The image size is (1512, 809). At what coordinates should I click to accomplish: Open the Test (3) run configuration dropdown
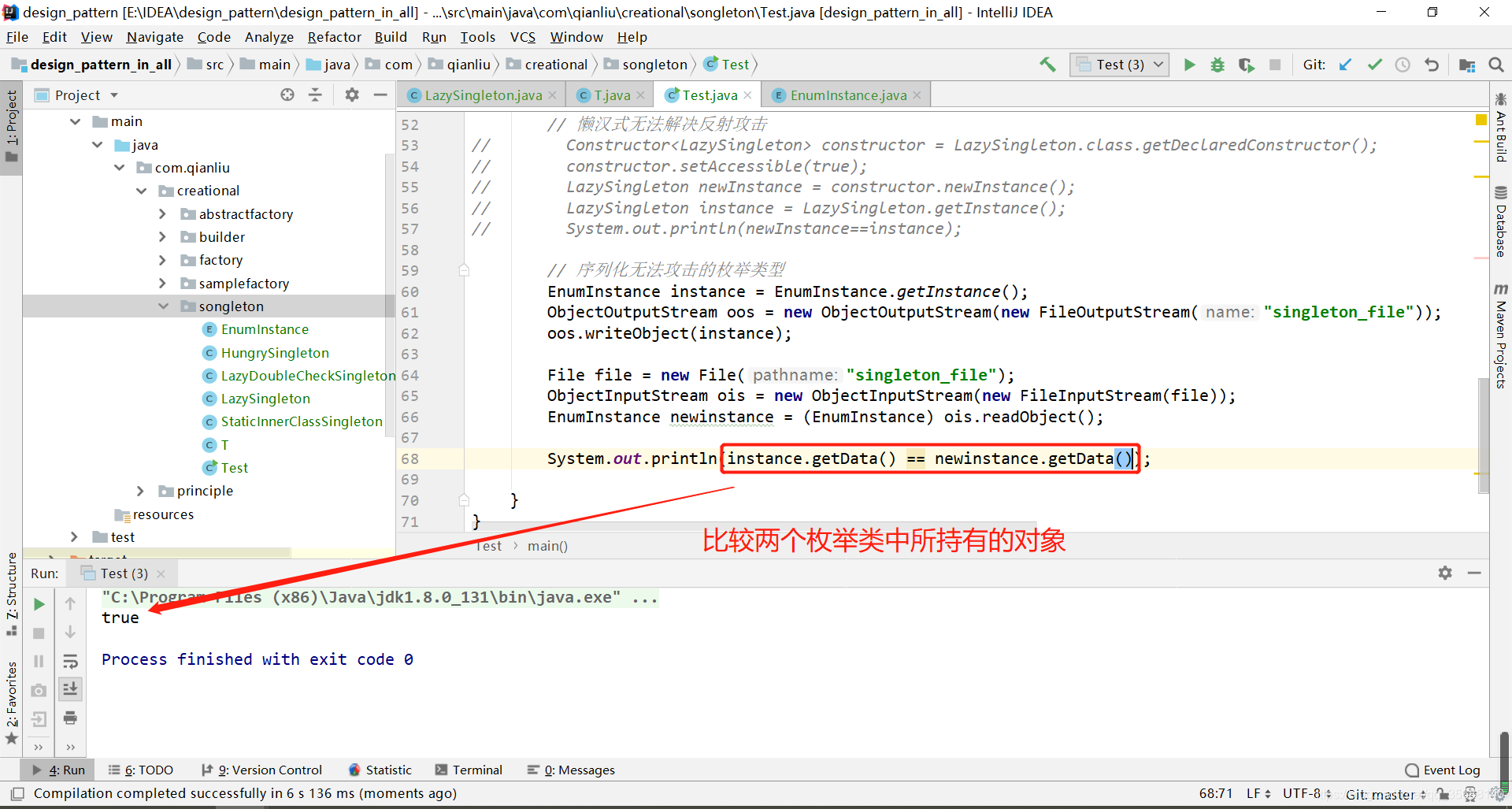[1119, 65]
